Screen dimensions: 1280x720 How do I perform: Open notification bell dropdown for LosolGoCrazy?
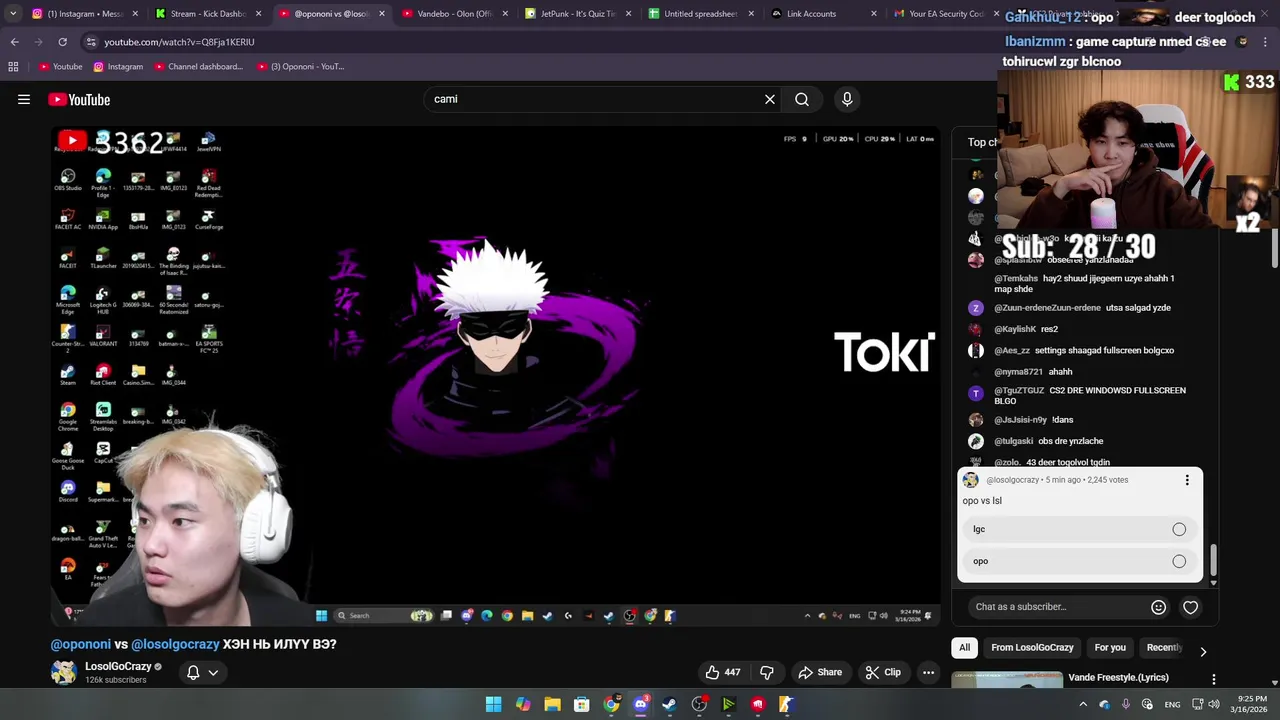202,672
